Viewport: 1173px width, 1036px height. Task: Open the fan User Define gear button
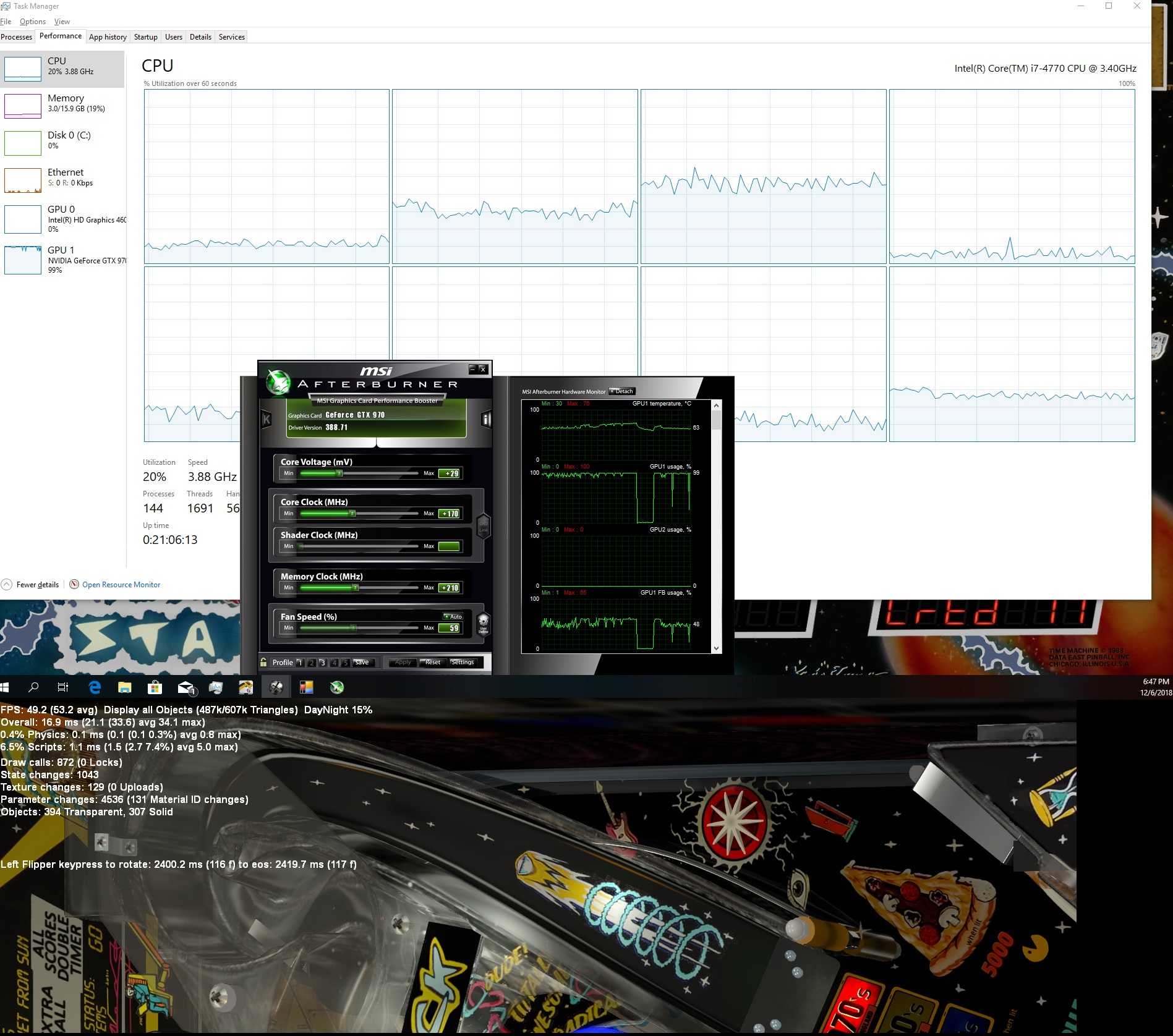tap(484, 623)
